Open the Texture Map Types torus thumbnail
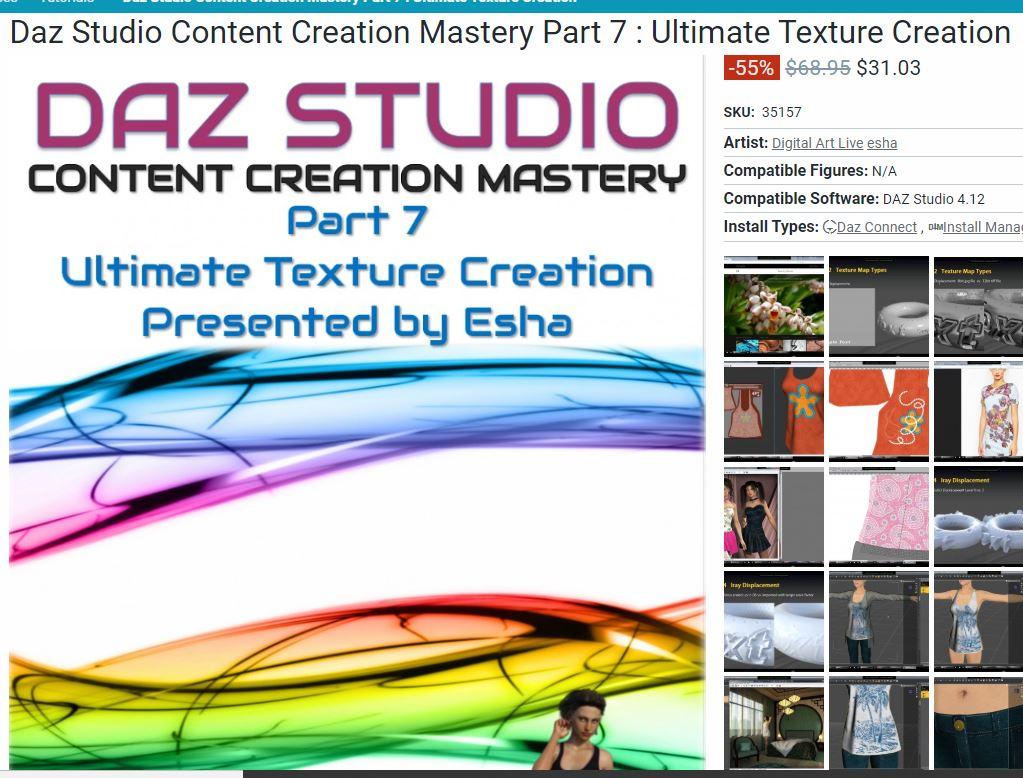The image size is (1023, 778). pyautogui.click(x=879, y=306)
